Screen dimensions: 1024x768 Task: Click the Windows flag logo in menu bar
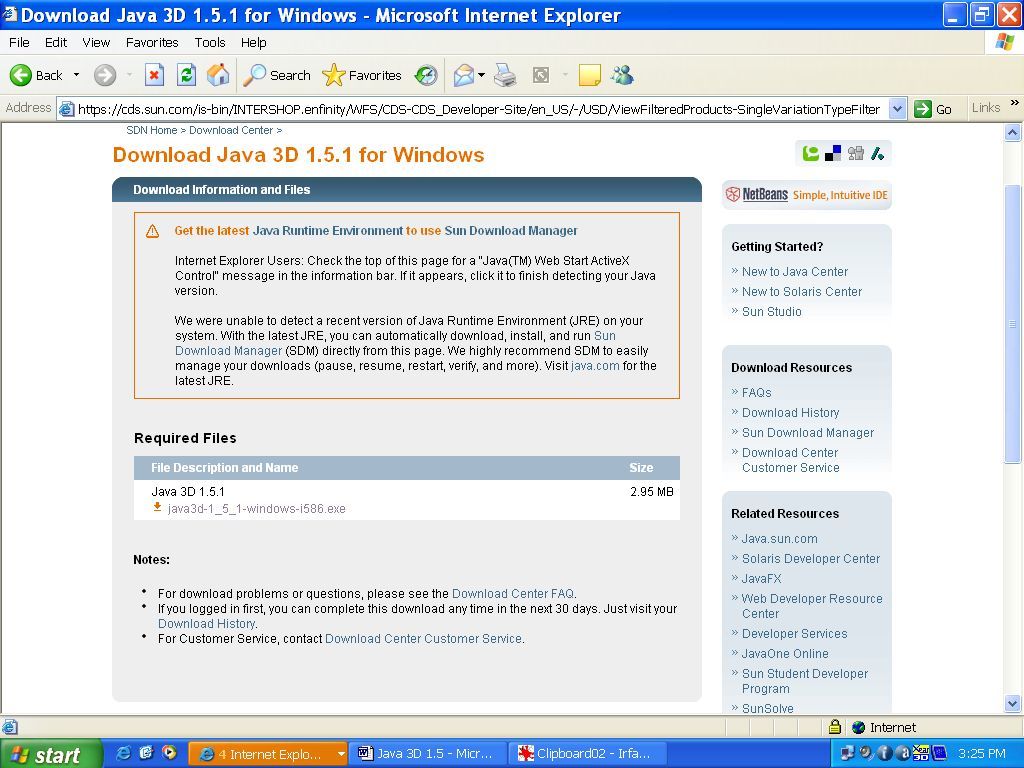coord(1005,42)
